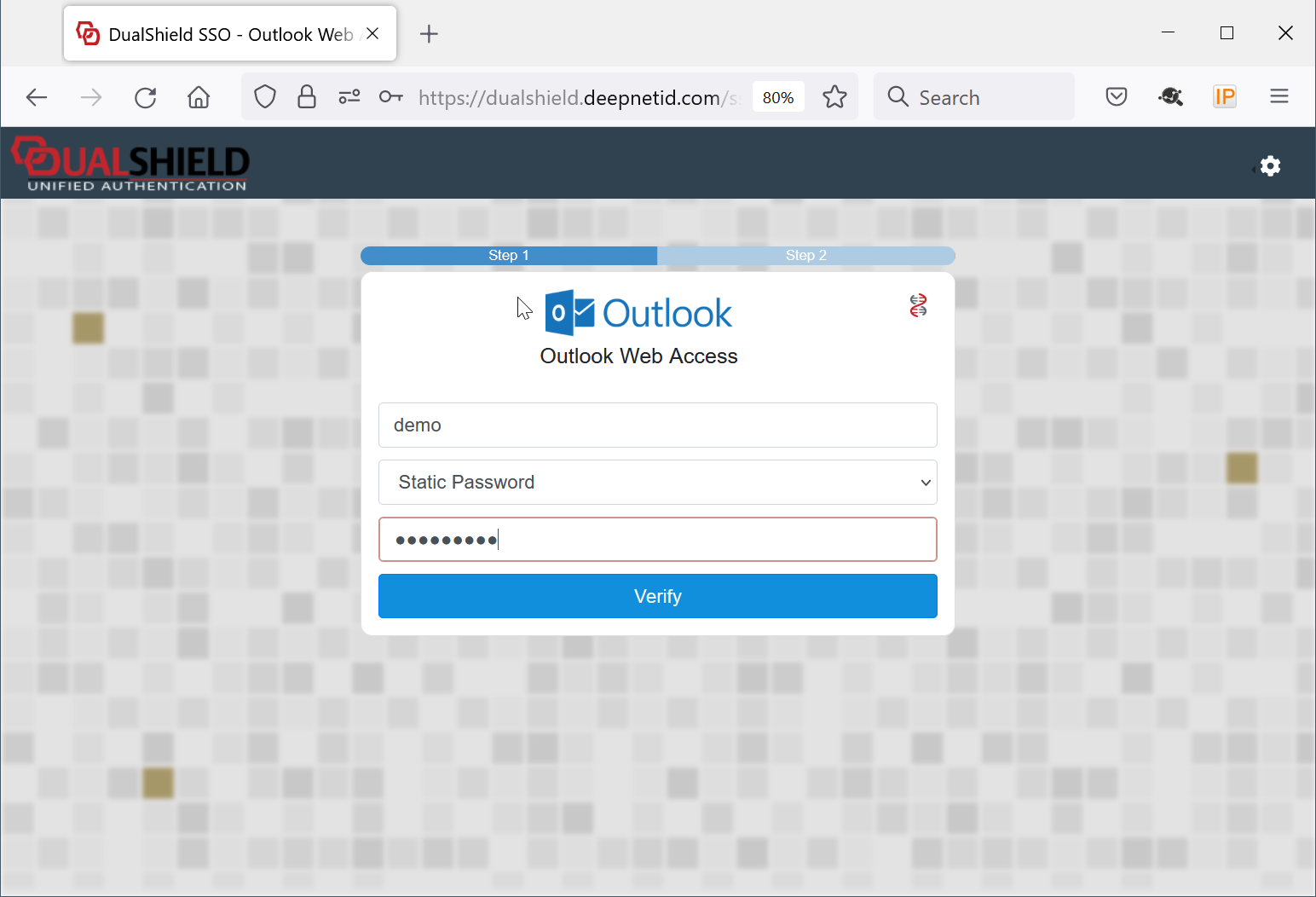Click the address bar URL
The image size is (1316, 897).
pos(578,97)
